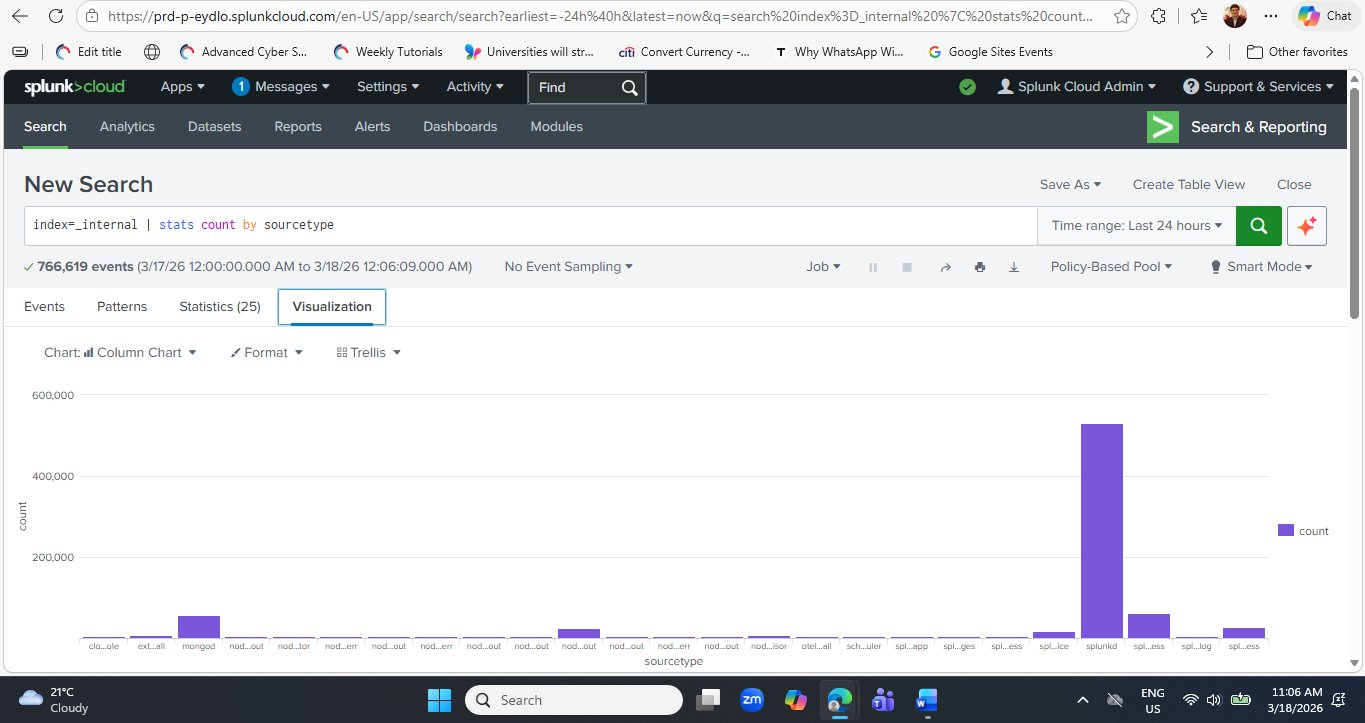Open Microsoft Word from the taskbar
The width and height of the screenshot is (1365, 723).
click(x=926, y=700)
